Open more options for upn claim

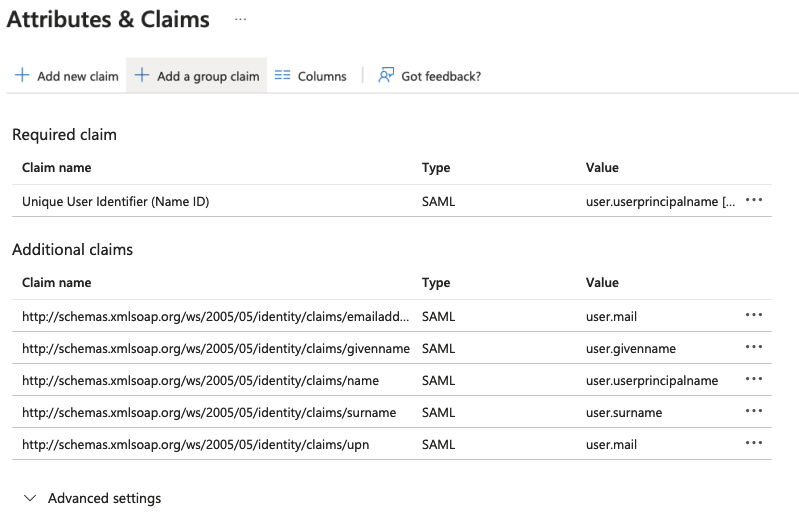[x=754, y=444]
